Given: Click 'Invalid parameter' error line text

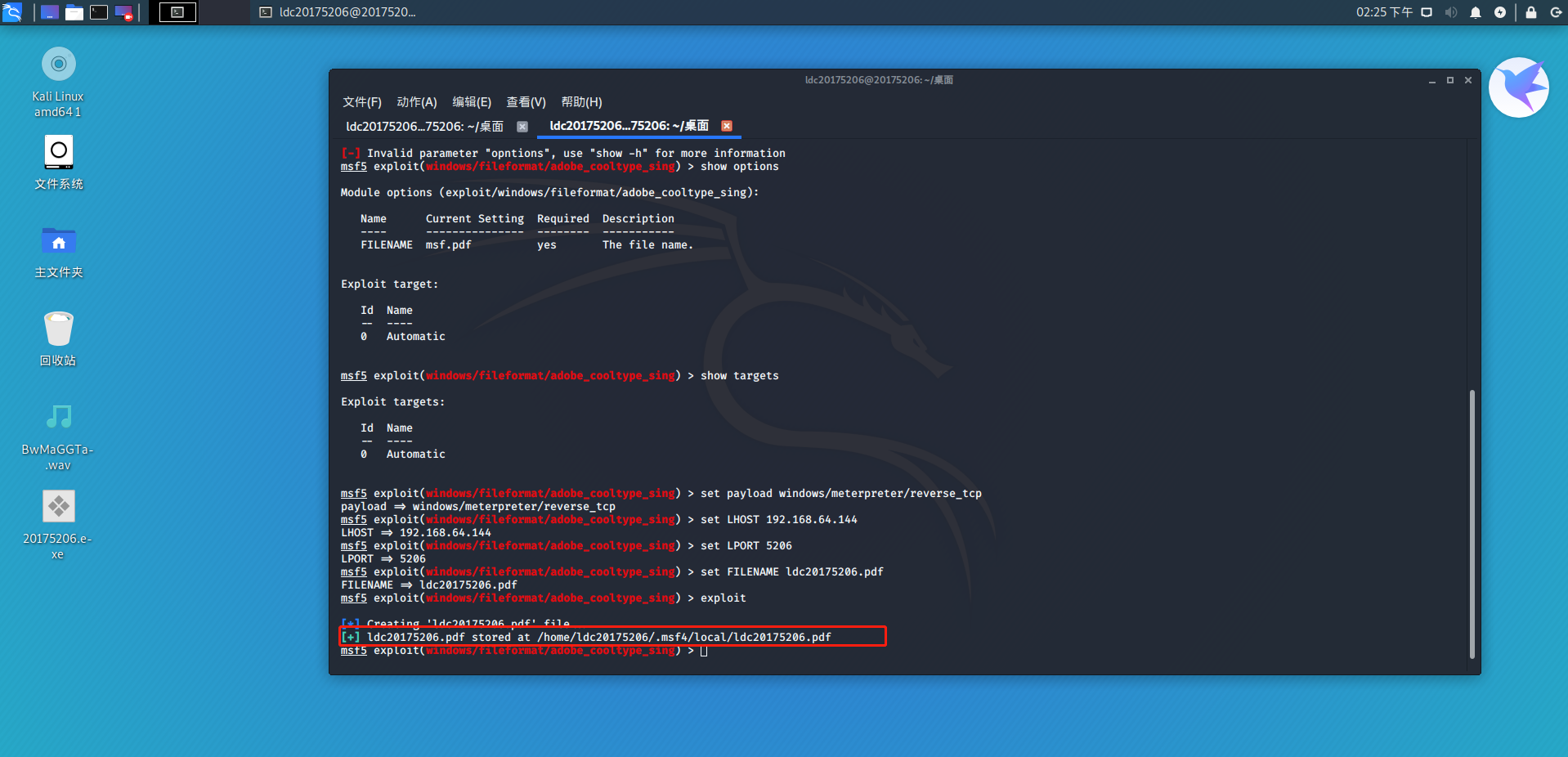Looking at the screenshot, I should (x=563, y=154).
